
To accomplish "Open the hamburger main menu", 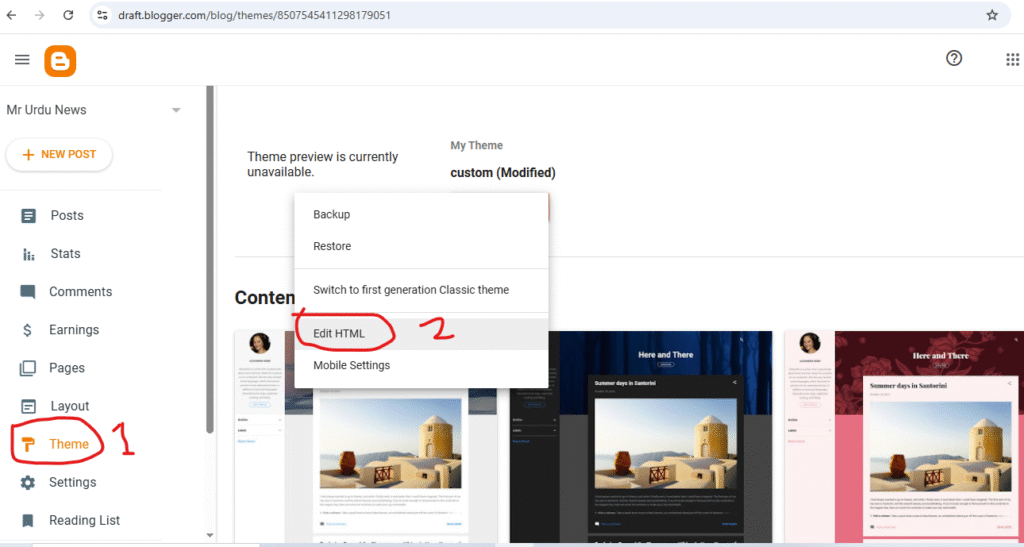I will tap(22, 59).
